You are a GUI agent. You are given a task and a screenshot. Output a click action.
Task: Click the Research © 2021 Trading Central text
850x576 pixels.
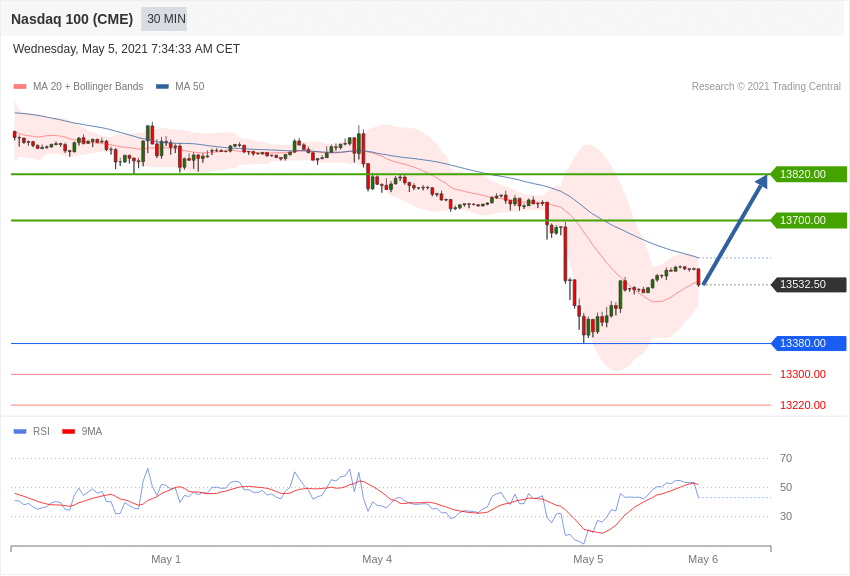click(x=766, y=87)
